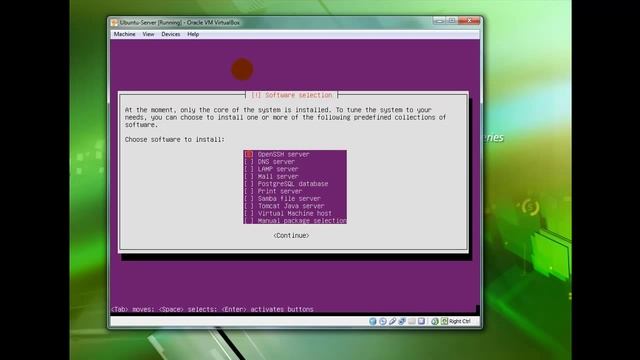Click the Ubuntu-Server window title text

(180, 22)
